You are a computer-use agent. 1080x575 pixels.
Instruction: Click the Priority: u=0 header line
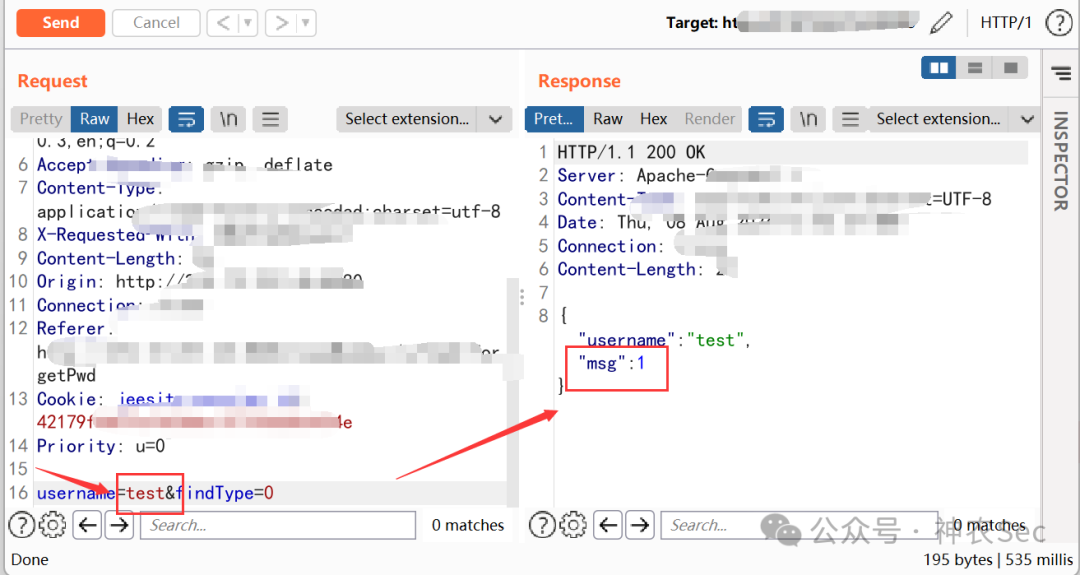coord(101,446)
